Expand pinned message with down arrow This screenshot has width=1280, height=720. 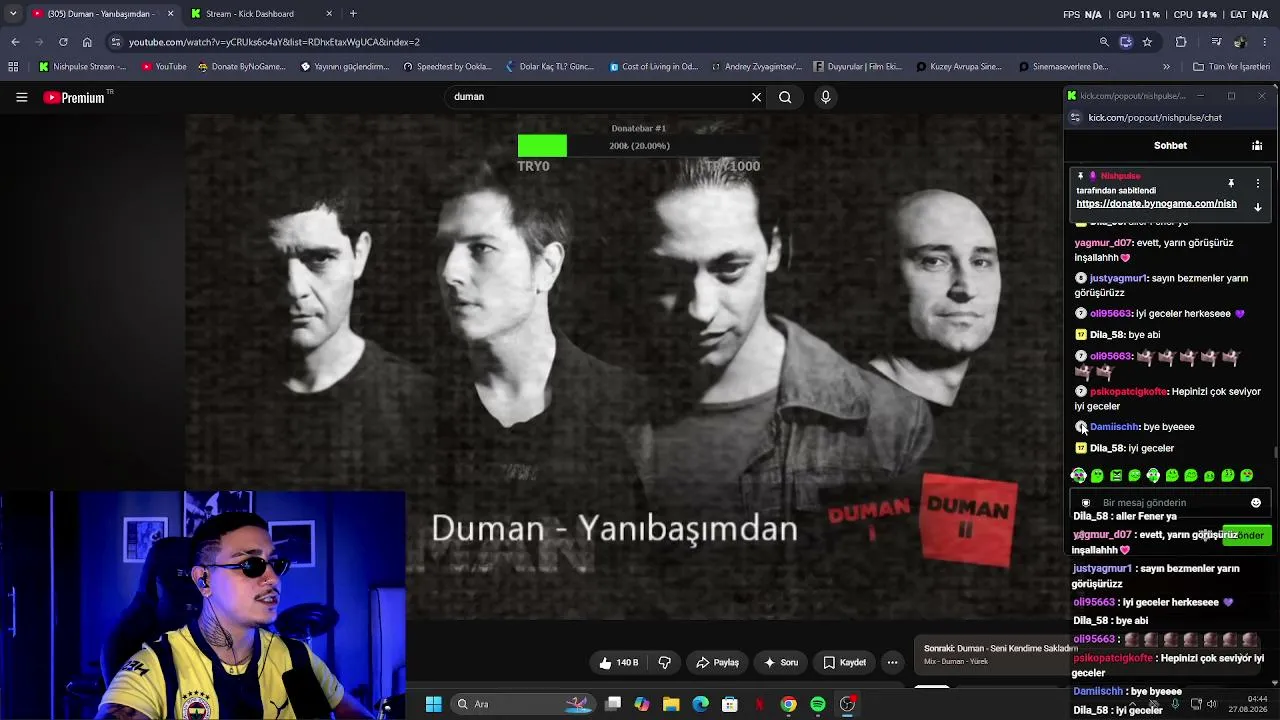(x=1258, y=207)
